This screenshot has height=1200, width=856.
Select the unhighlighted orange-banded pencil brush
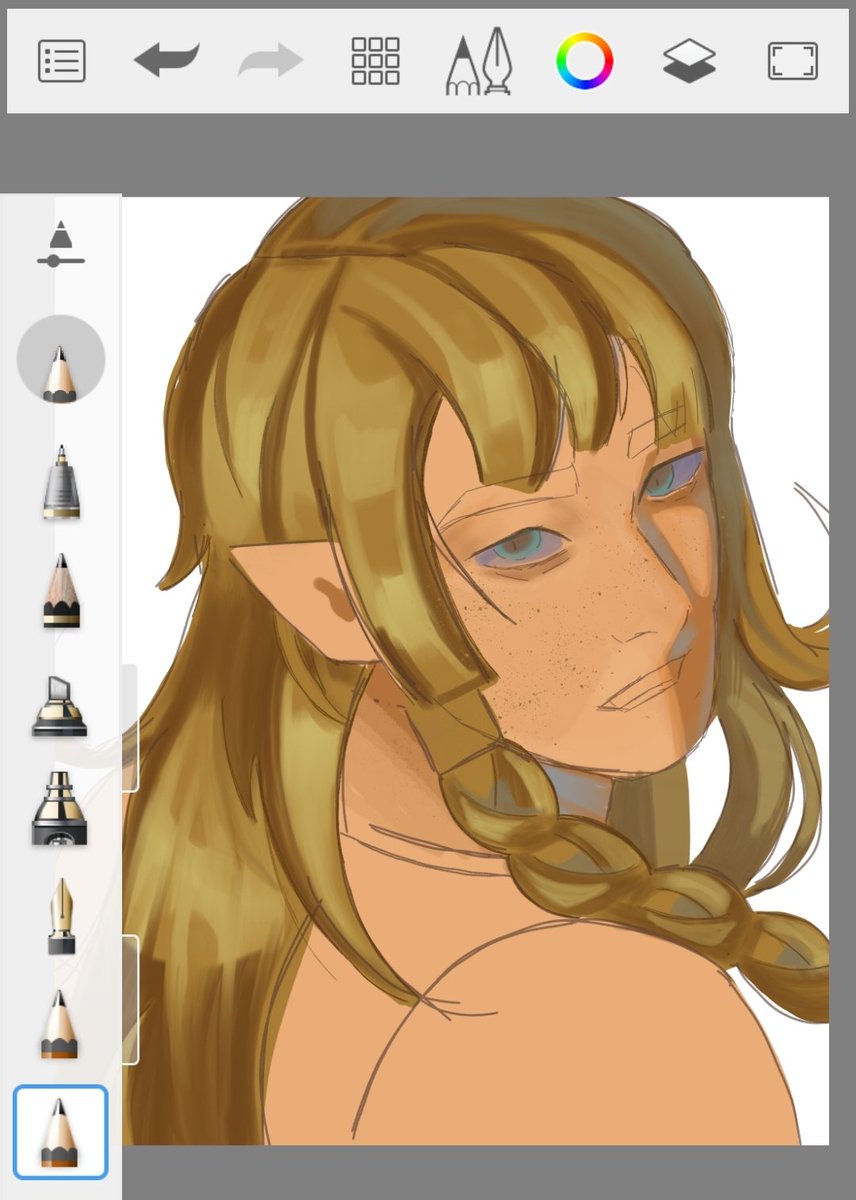pyautogui.click(x=60, y=1024)
